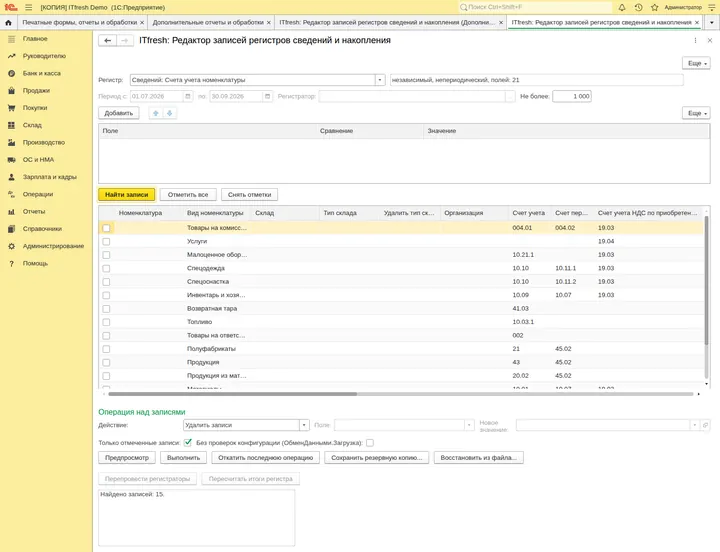Switch to third ITfresh Редактор записей tab
This screenshot has width=720, height=552.
[x=388, y=22]
